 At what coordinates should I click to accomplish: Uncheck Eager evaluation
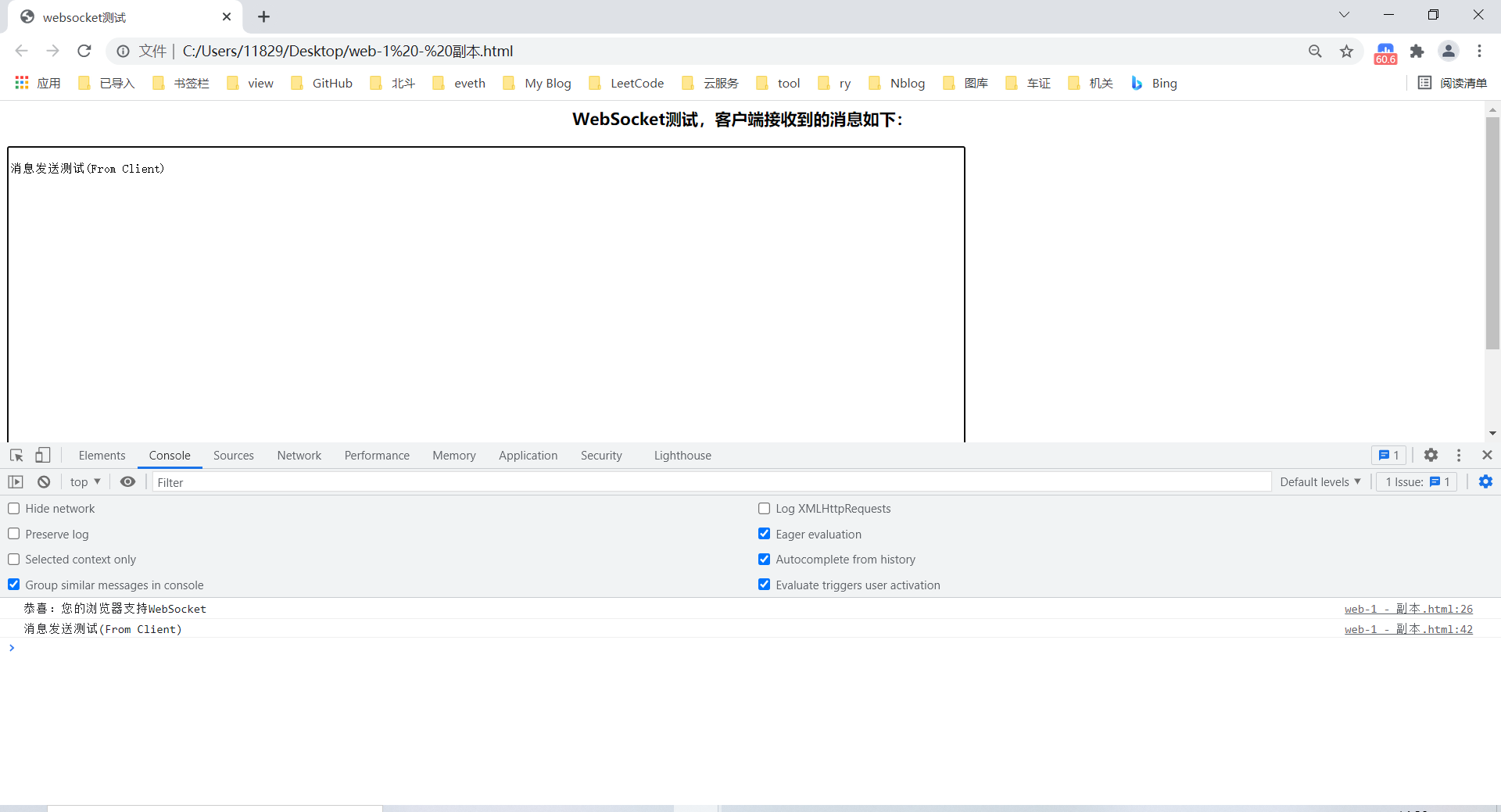pos(764,534)
